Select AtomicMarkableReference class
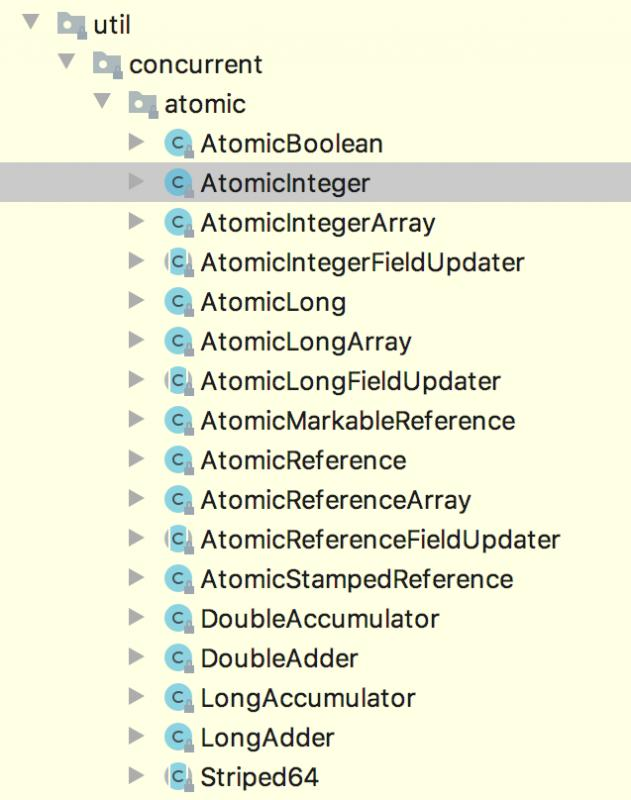631x800 pixels. point(358,421)
